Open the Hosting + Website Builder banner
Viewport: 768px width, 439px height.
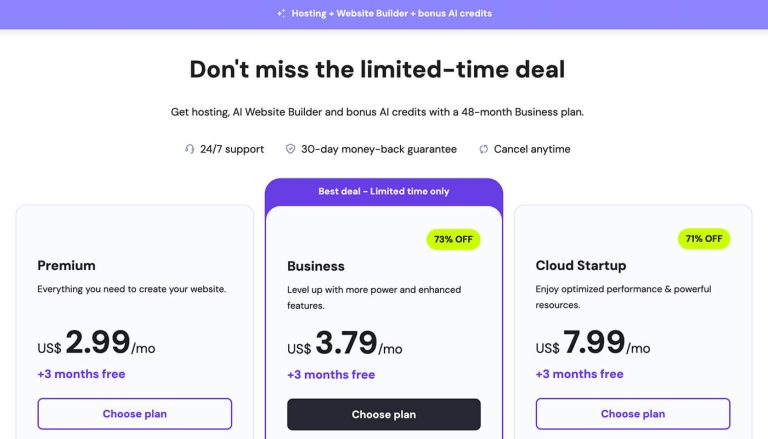[x=384, y=14]
